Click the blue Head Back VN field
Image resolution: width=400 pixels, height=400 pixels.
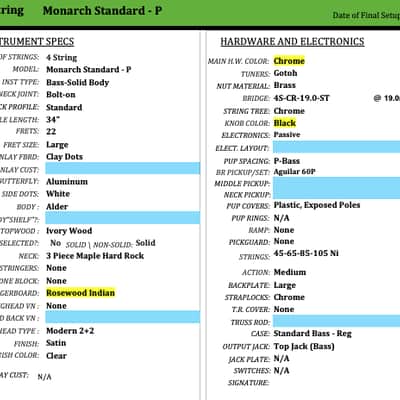coord(123,317)
